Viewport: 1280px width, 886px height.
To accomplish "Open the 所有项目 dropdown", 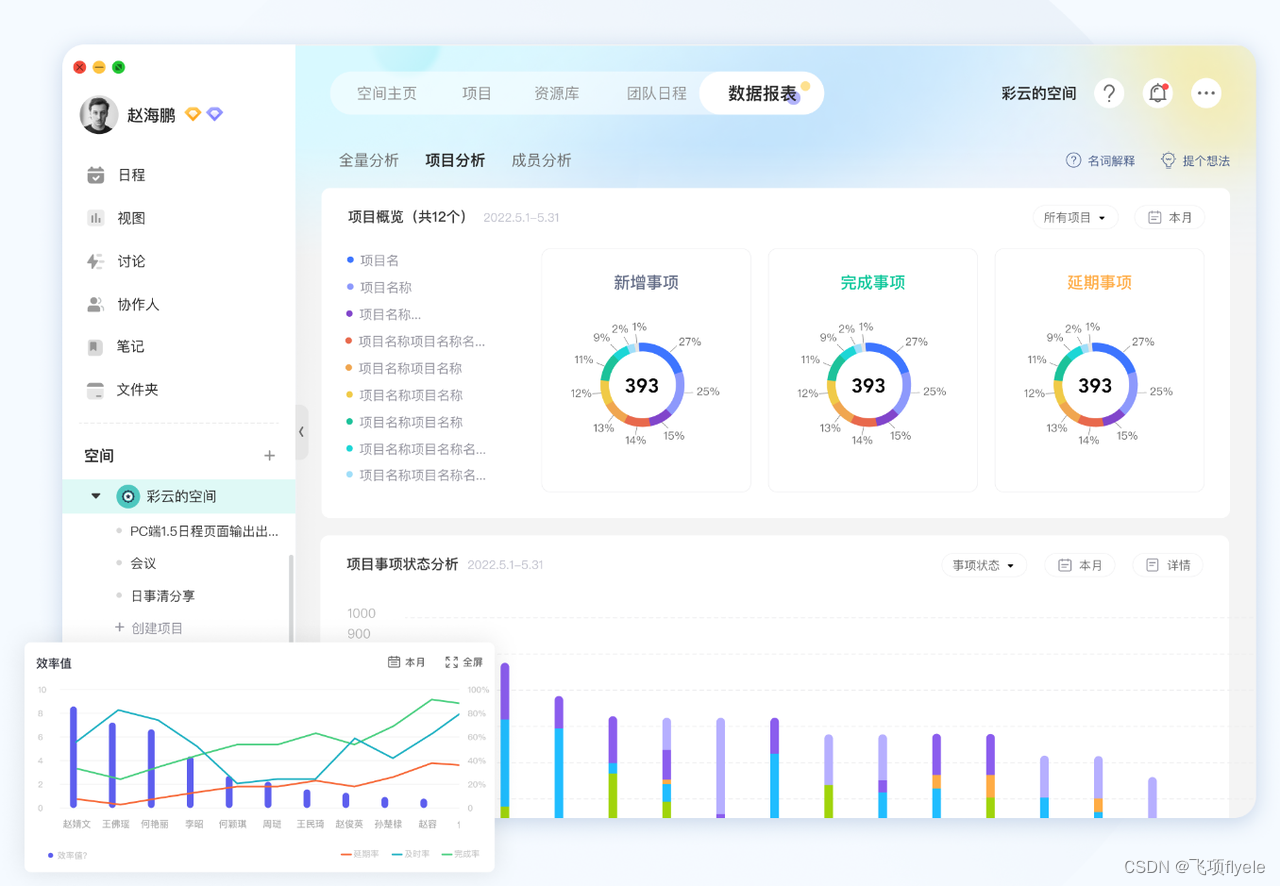I will pyautogui.click(x=1075, y=217).
